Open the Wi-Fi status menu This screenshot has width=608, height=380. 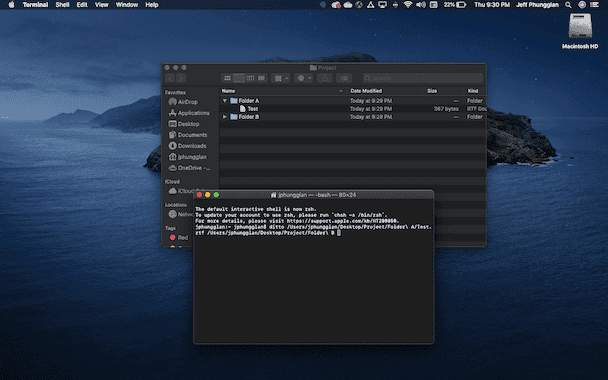tap(408, 5)
